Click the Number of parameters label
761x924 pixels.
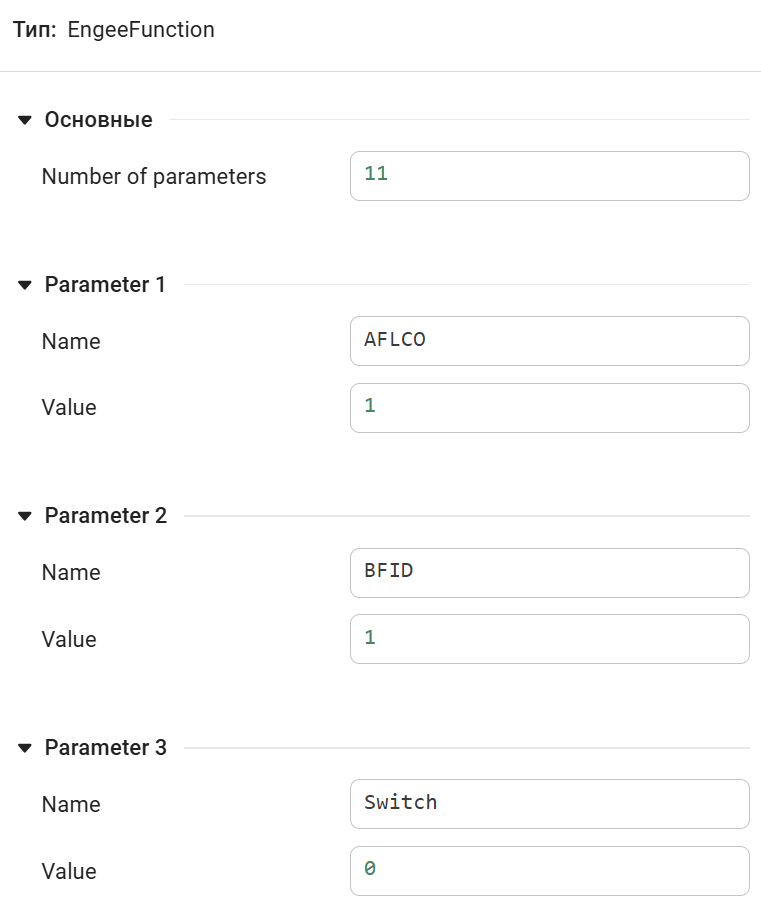click(x=154, y=177)
